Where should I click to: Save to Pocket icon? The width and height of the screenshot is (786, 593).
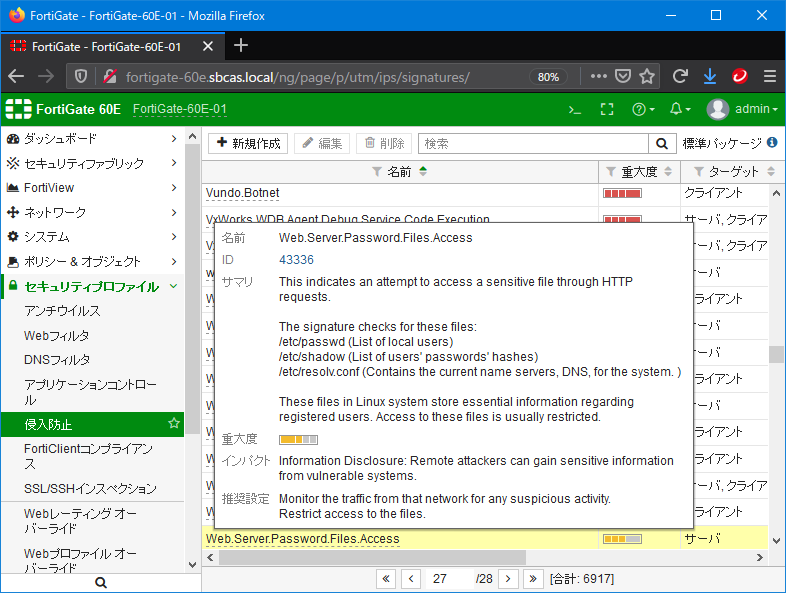[x=623, y=77]
